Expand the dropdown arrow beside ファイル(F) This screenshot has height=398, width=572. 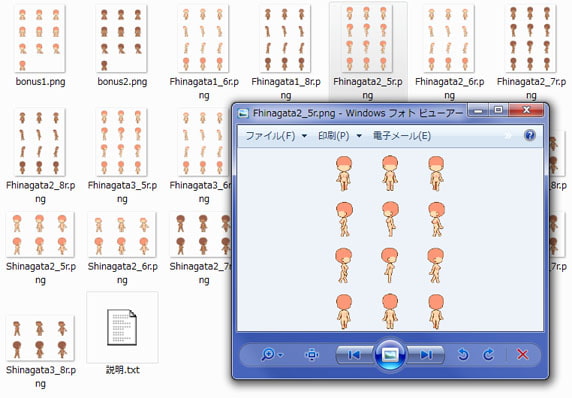pos(304,136)
